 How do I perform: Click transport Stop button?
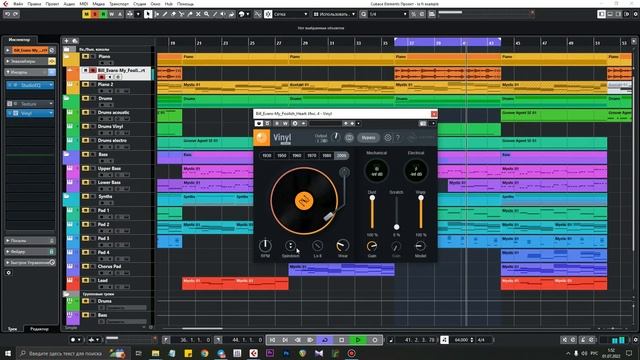click(342, 340)
